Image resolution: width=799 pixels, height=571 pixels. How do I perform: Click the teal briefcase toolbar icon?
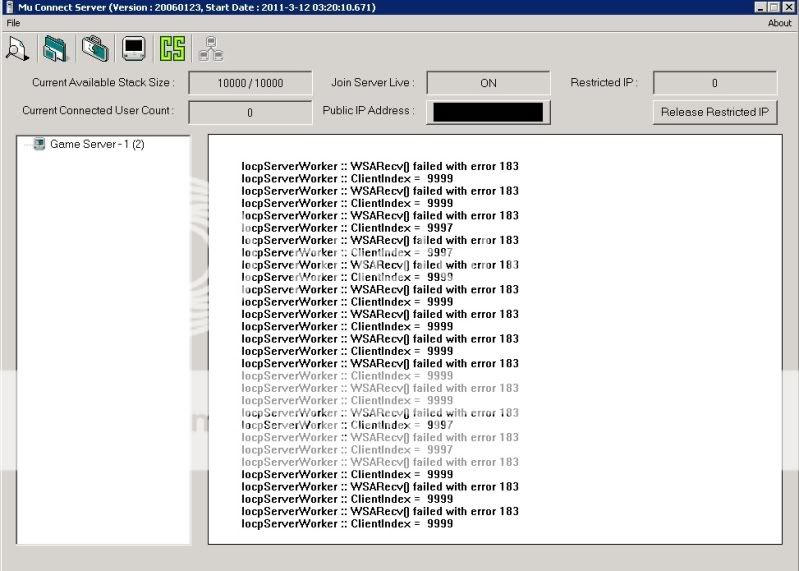[x=94, y=48]
